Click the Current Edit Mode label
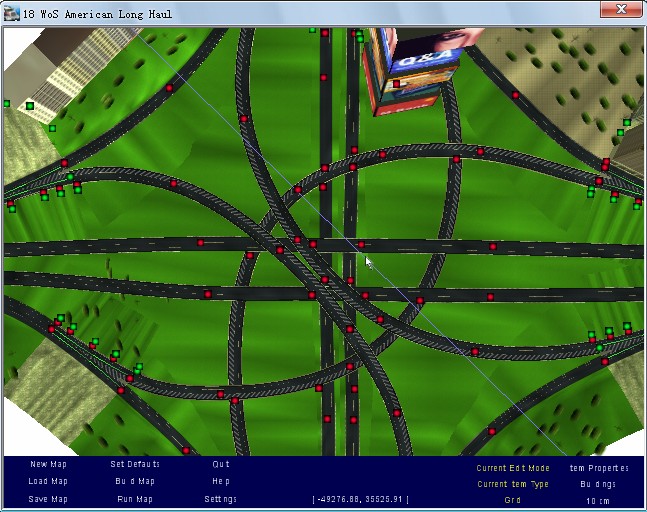This screenshot has height=512, width=647. coord(513,468)
